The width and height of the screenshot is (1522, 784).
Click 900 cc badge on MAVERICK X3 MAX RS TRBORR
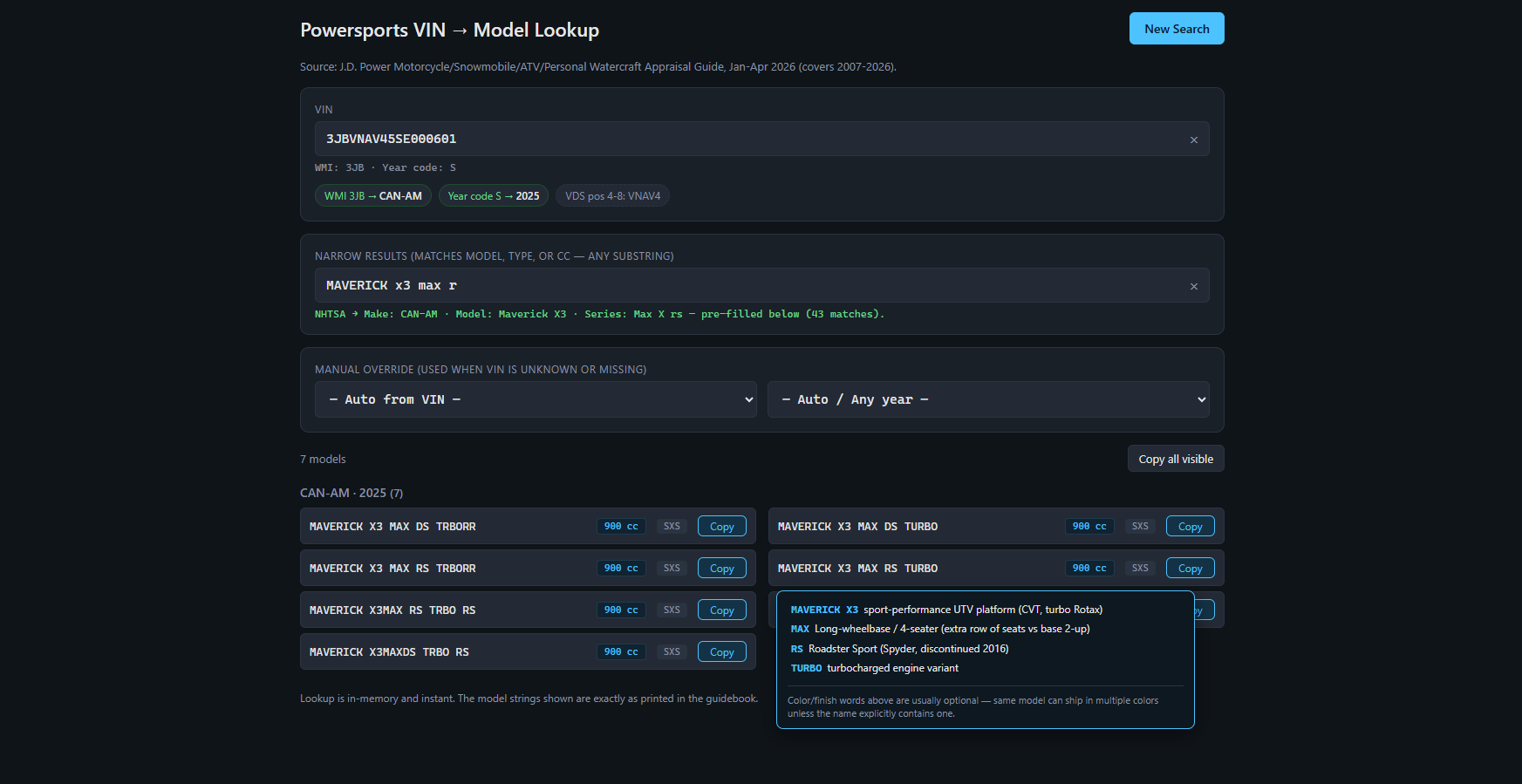[x=621, y=569]
